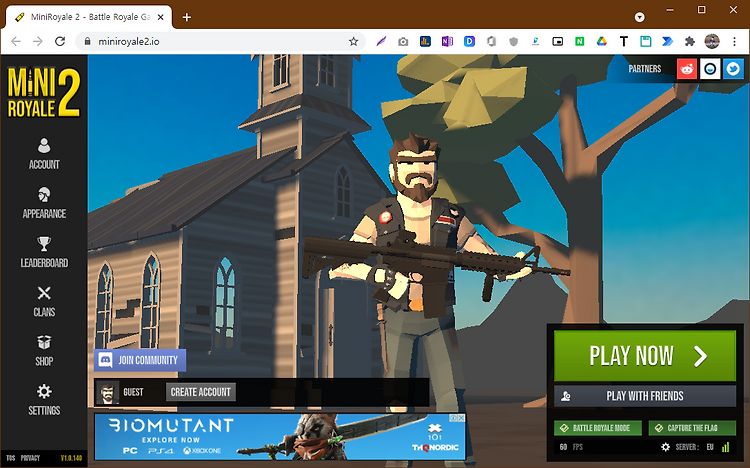Go to the Shop
The width and height of the screenshot is (750, 468).
pos(44,351)
